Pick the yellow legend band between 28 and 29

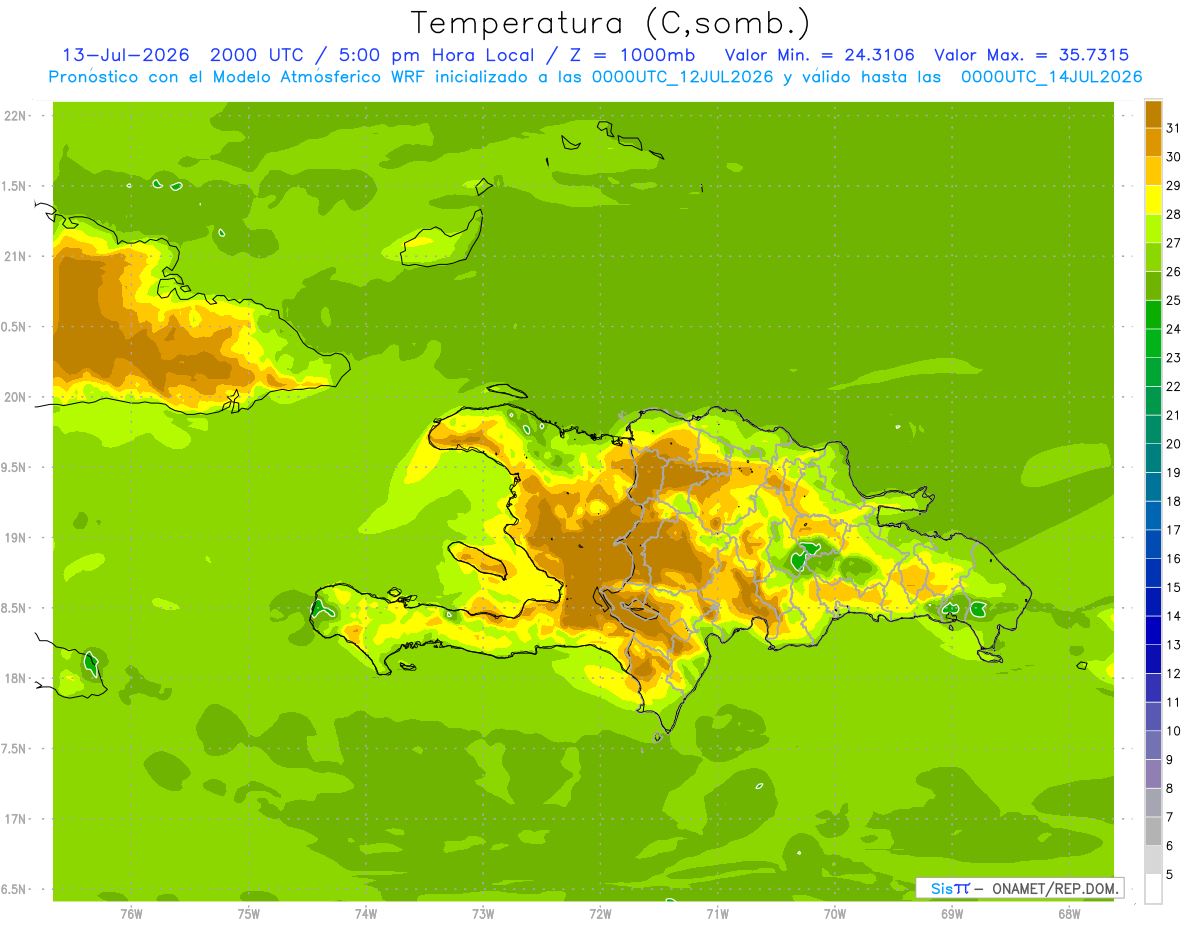1153,200
